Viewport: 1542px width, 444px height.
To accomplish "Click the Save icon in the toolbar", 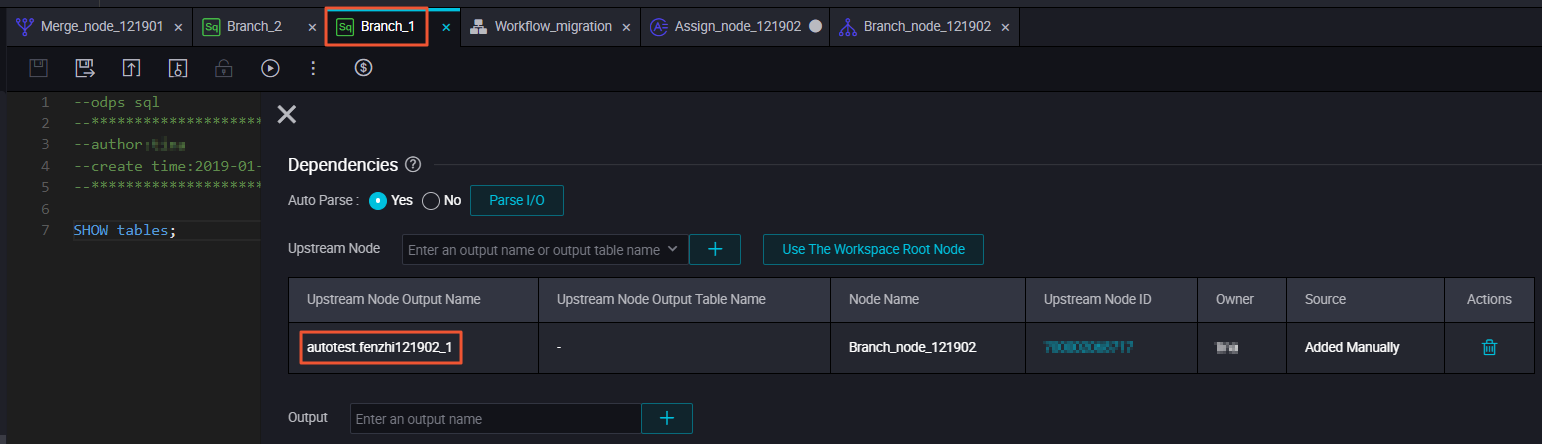I will pyautogui.click(x=38, y=68).
